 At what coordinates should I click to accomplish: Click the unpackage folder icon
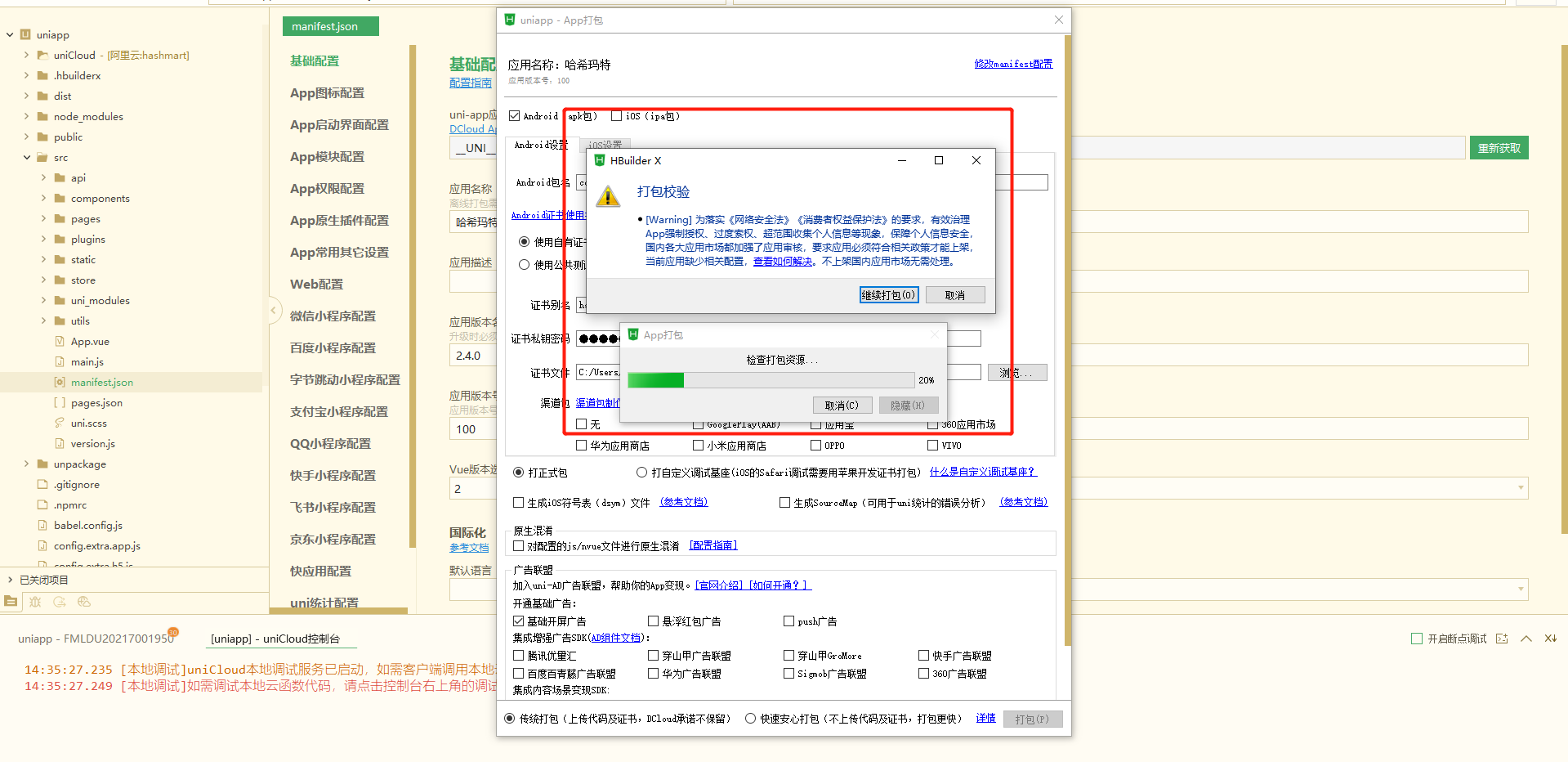42,464
